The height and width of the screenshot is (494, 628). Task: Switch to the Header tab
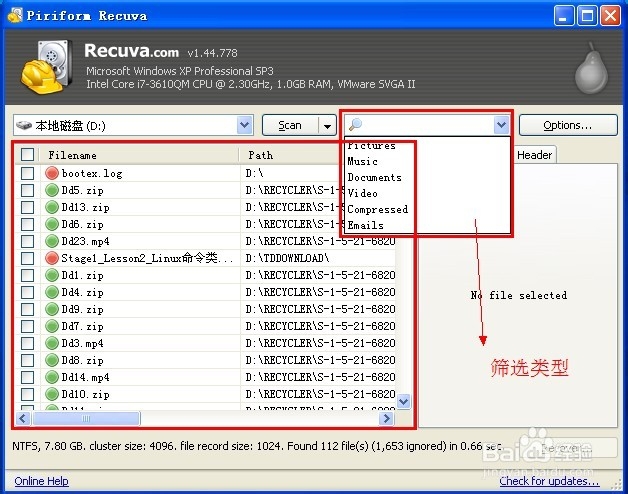[534, 155]
